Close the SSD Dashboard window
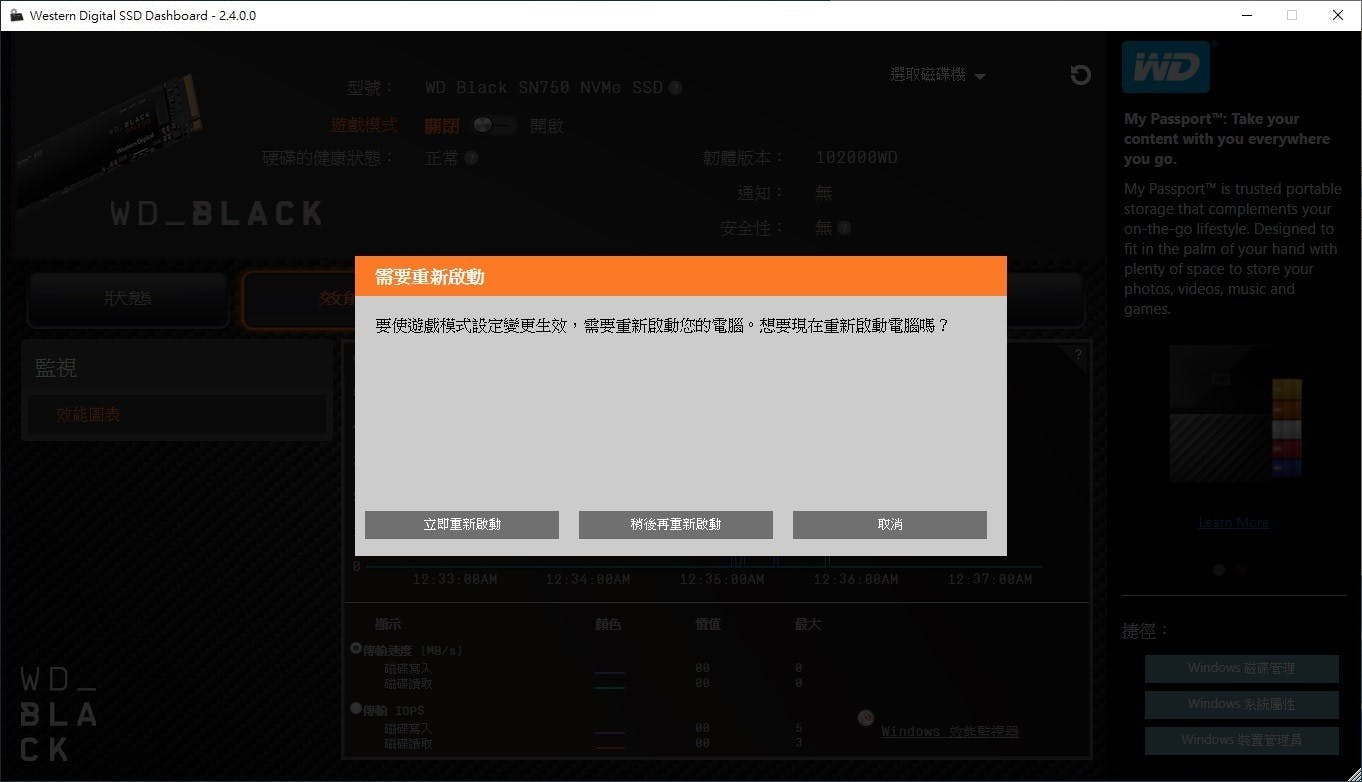1362x782 pixels. [1338, 15]
